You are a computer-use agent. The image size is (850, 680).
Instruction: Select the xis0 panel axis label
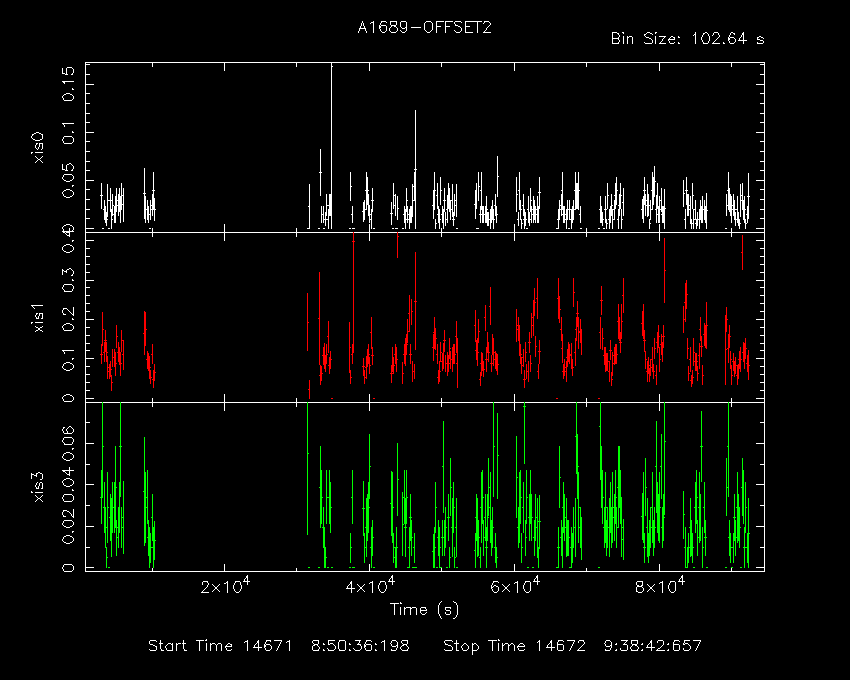click(x=38, y=148)
